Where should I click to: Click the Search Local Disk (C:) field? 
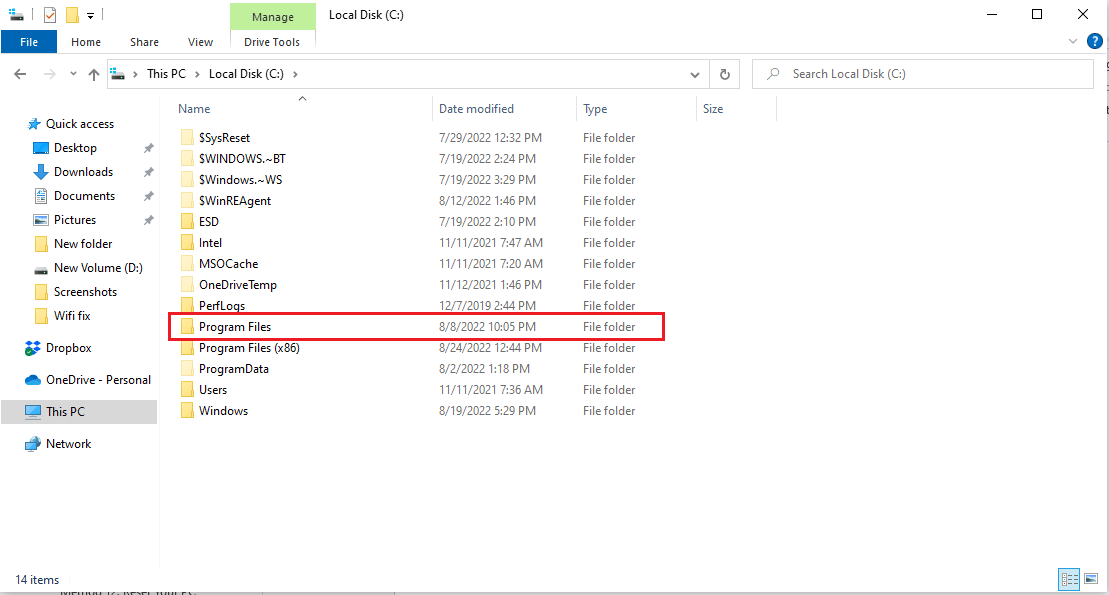click(x=923, y=74)
